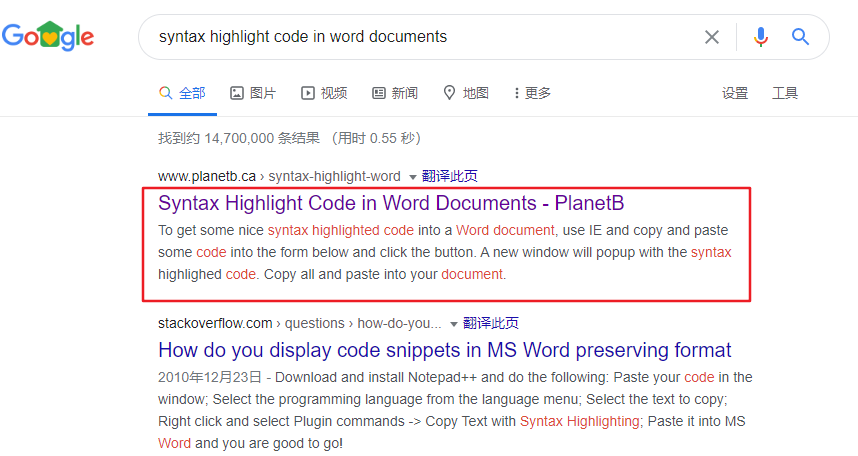Click the snippet date 2010年12月23日
Screen dimensions: 858x456
pos(210,377)
